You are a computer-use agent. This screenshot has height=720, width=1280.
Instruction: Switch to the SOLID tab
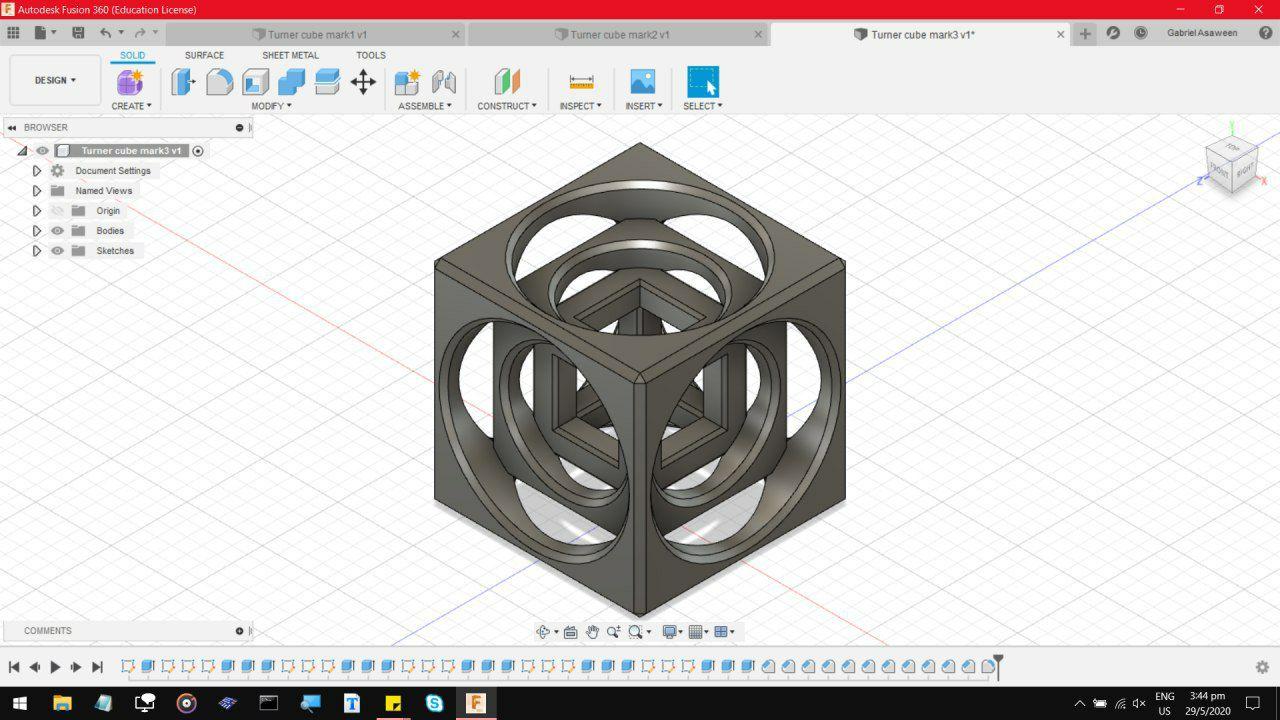tap(132, 56)
